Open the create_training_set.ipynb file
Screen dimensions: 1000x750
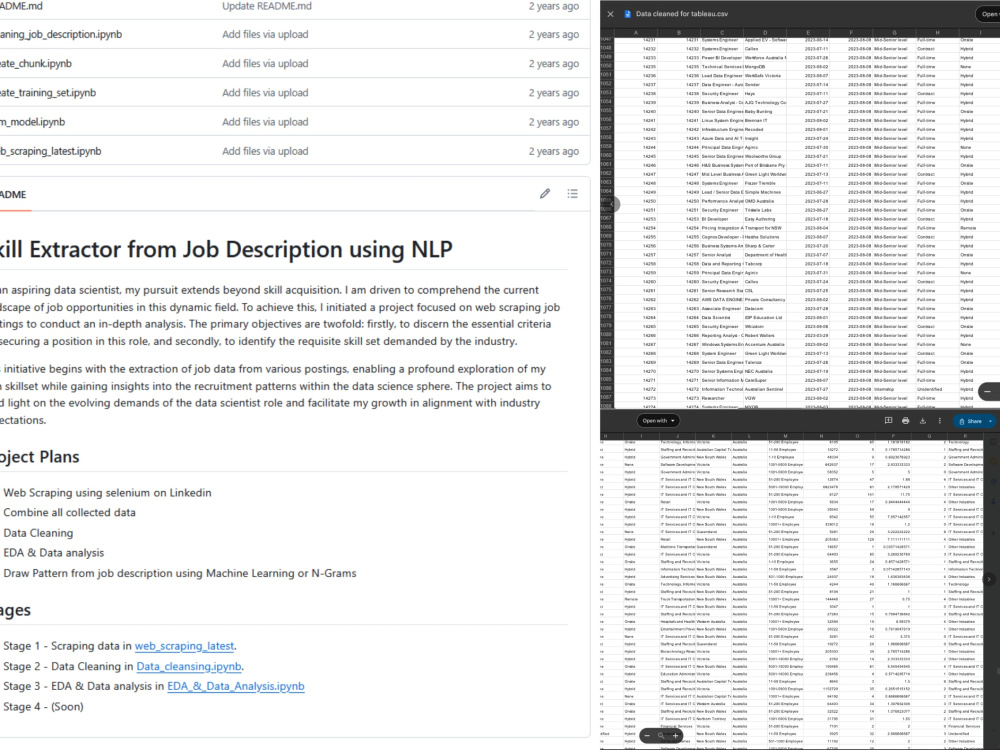coord(48,92)
